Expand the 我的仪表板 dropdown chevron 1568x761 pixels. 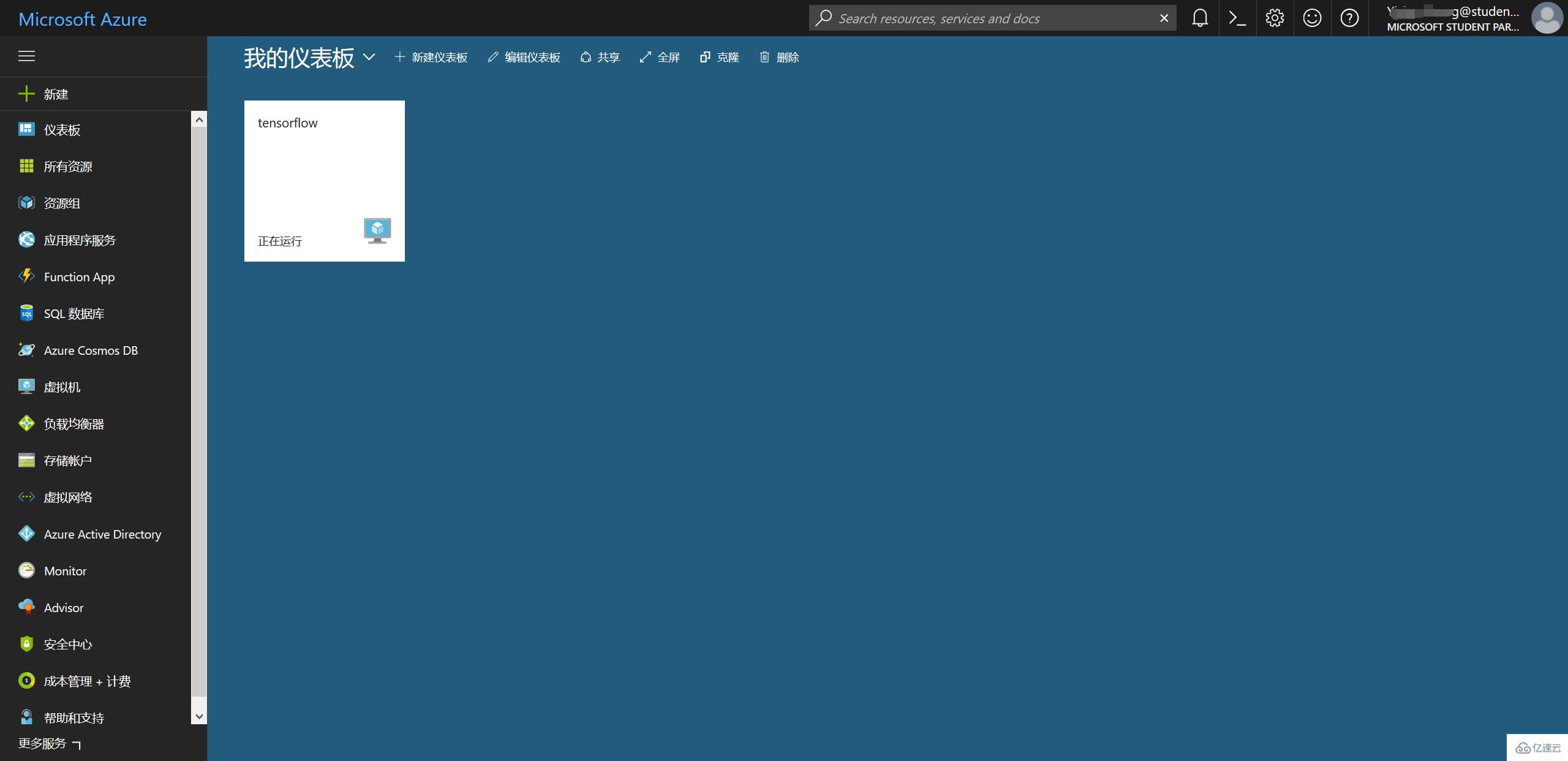point(369,57)
